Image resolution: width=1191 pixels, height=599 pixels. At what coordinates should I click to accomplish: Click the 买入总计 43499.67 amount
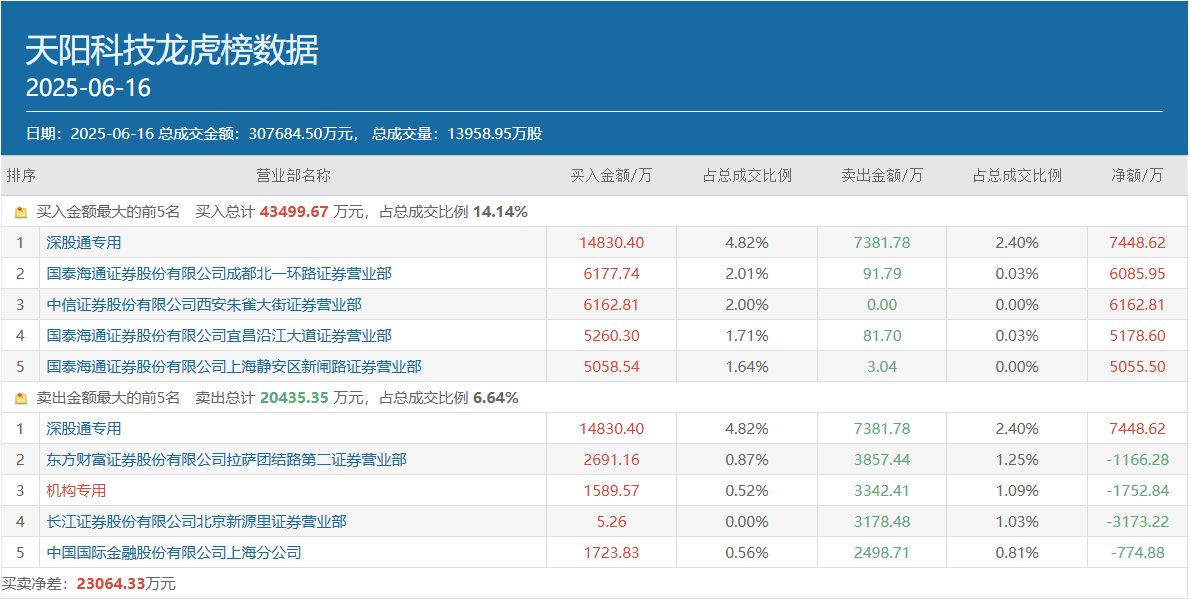tap(294, 212)
